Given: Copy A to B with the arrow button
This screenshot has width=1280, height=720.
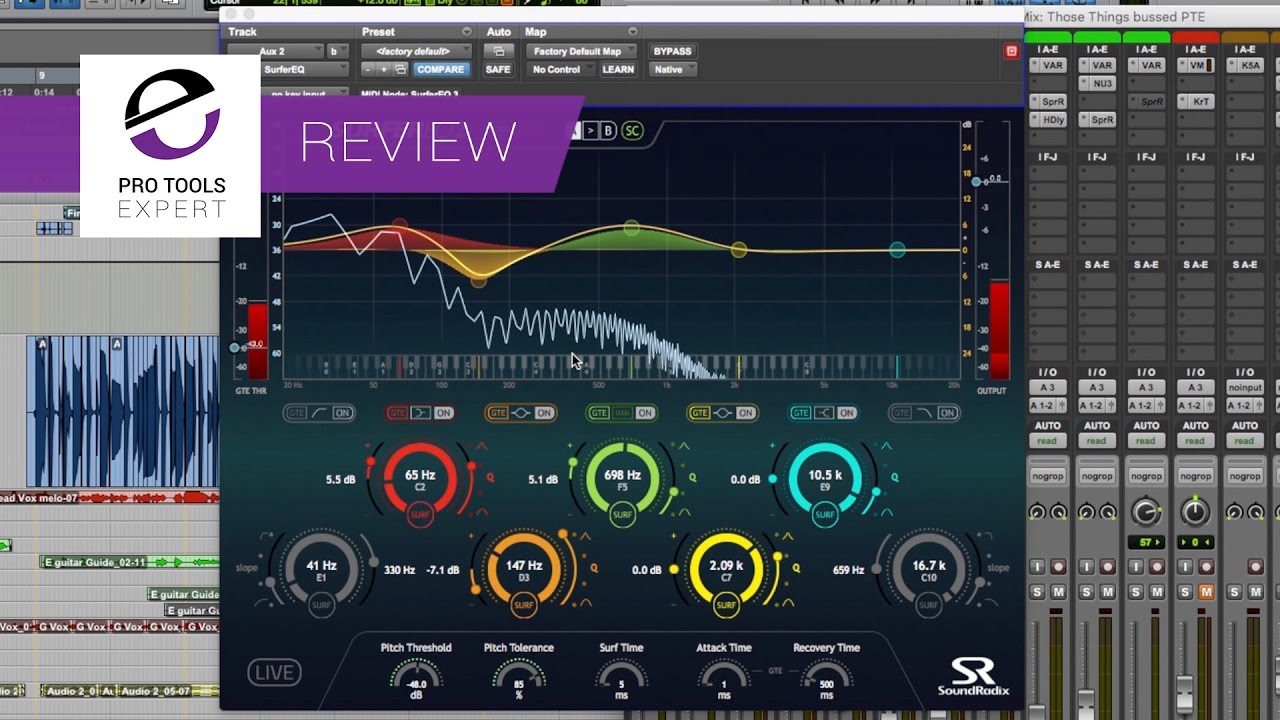Looking at the screenshot, I should point(590,131).
